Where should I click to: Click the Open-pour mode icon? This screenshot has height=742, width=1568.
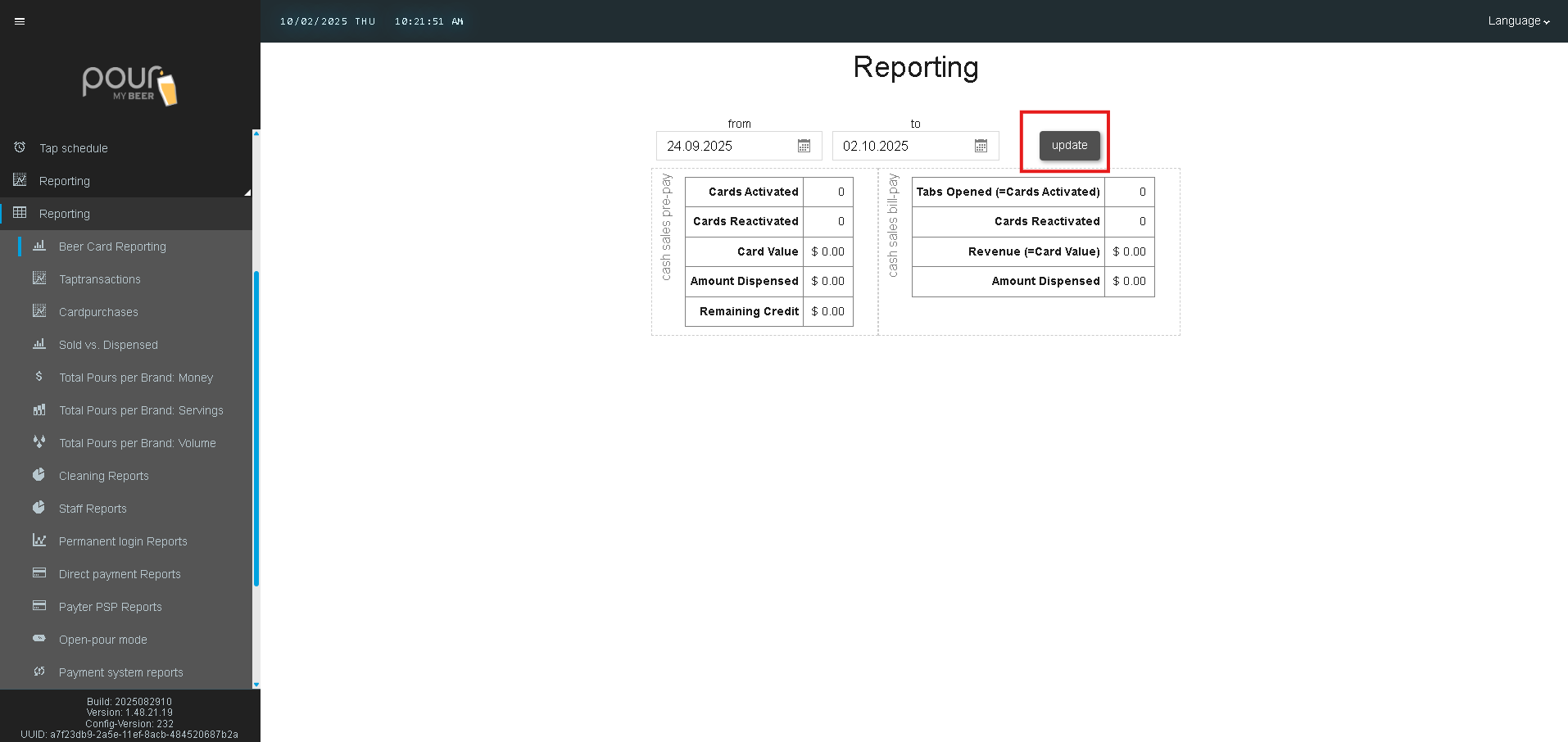click(x=39, y=639)
